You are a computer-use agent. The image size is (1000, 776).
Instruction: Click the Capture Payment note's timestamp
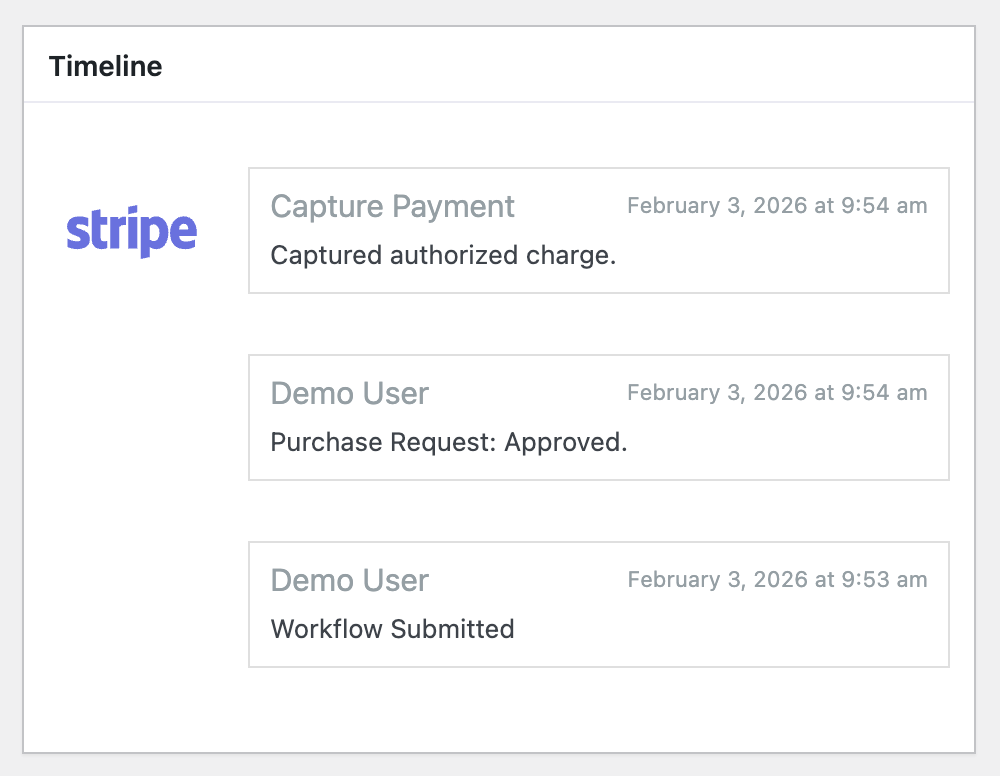pos(777,206)
